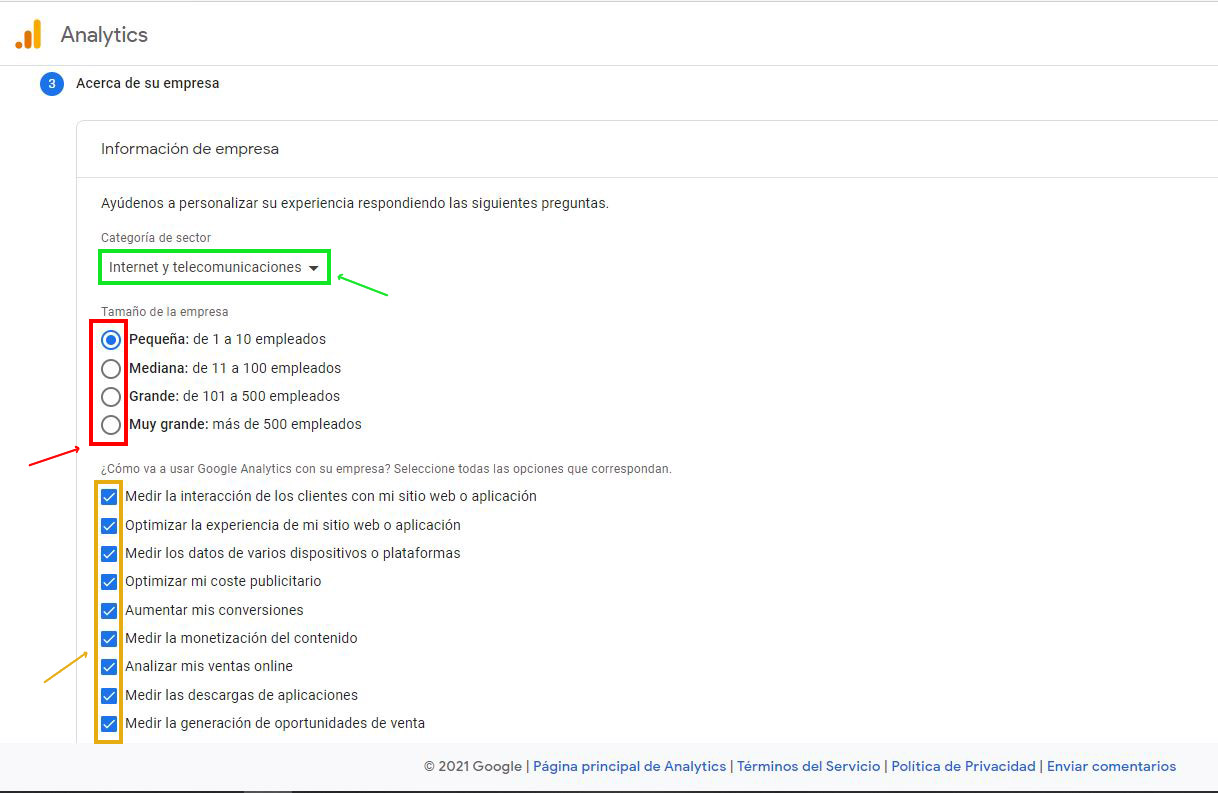
Task: Uncheck Medir la interacción de los clientes
Action: tap(109, 497)
